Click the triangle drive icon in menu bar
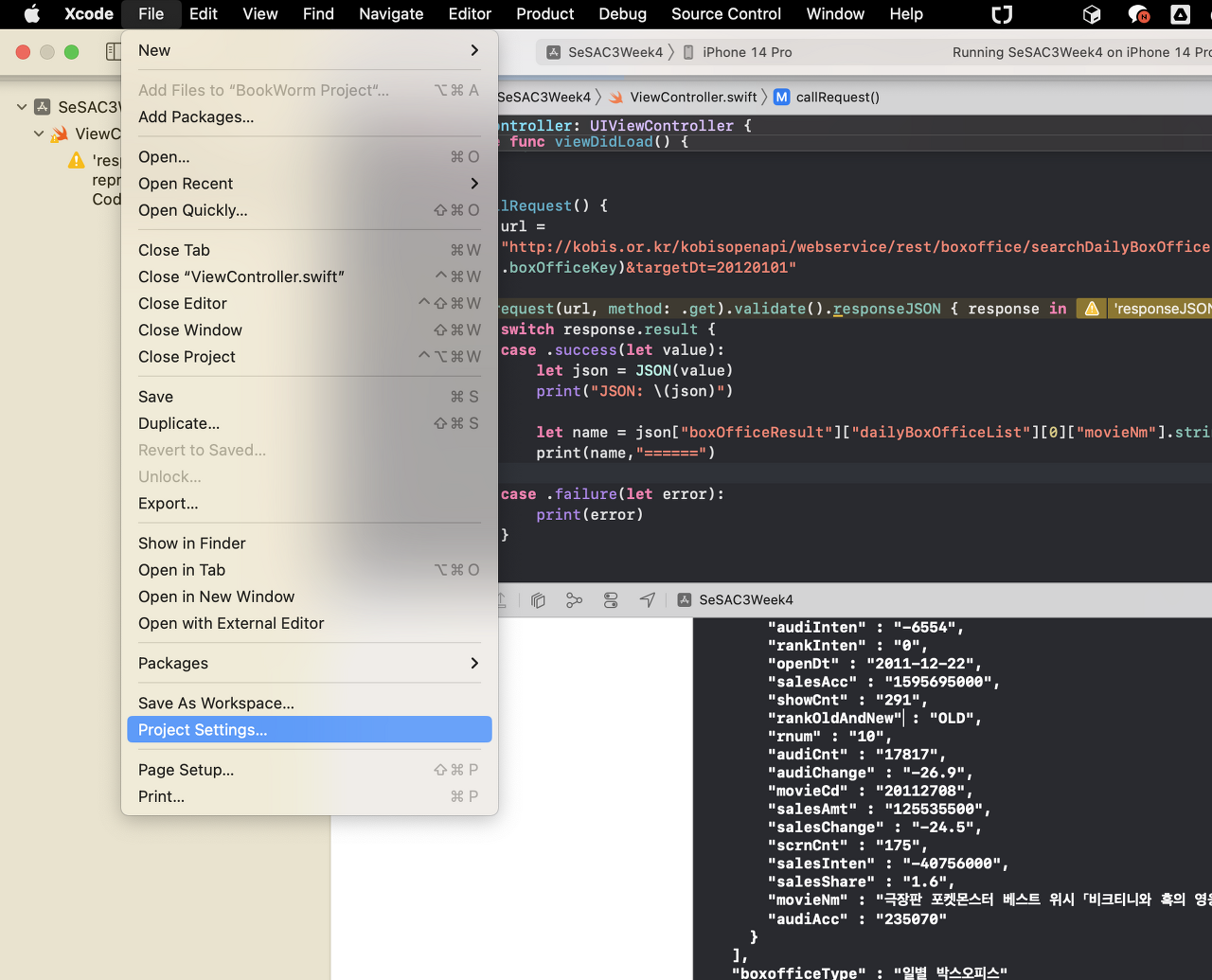Viewport: 1212px width, 980px height. point(1181,14)
